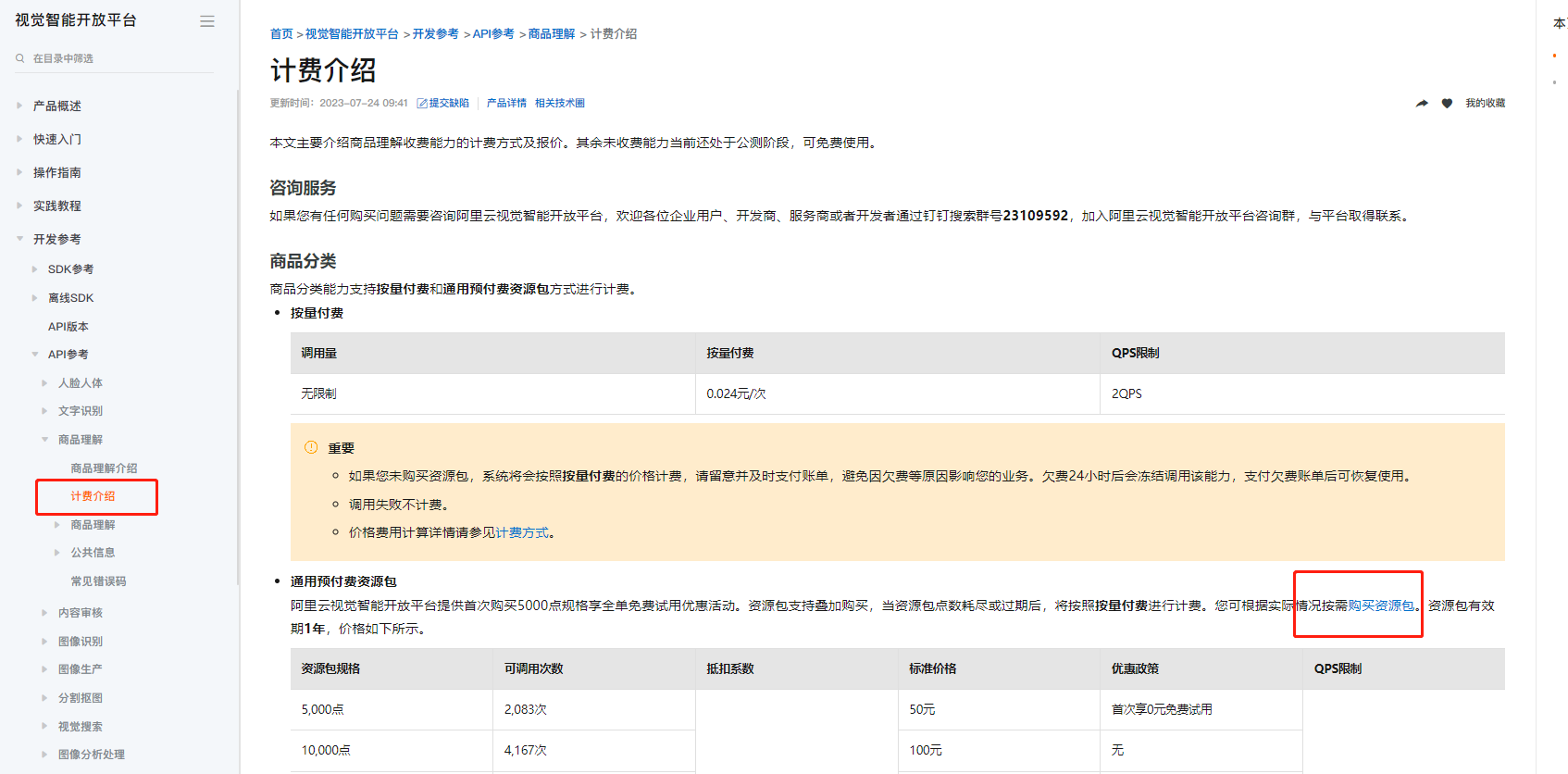Viewport: 1568px width, 774px height.
Task: Expand 图像分析处理 in sidebar
Action: (44, 755)
